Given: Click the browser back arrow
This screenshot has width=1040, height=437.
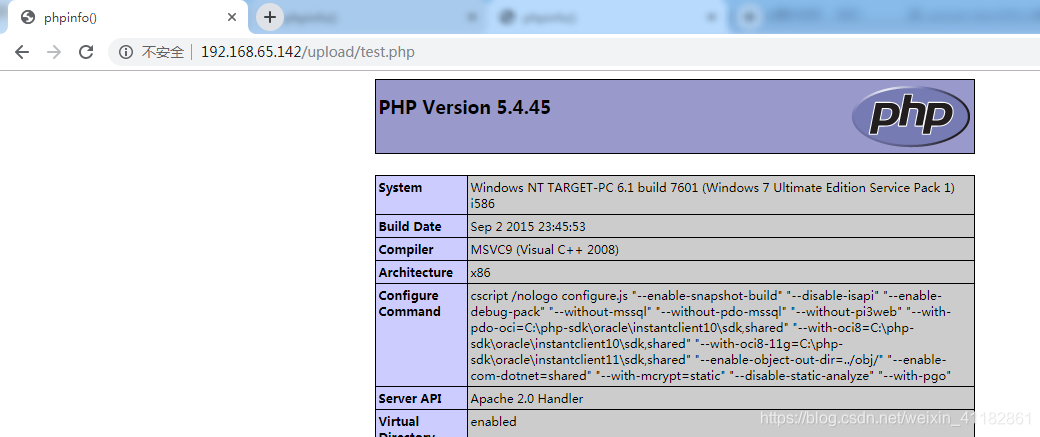Looking at the screenshot, I should (22, 52).
